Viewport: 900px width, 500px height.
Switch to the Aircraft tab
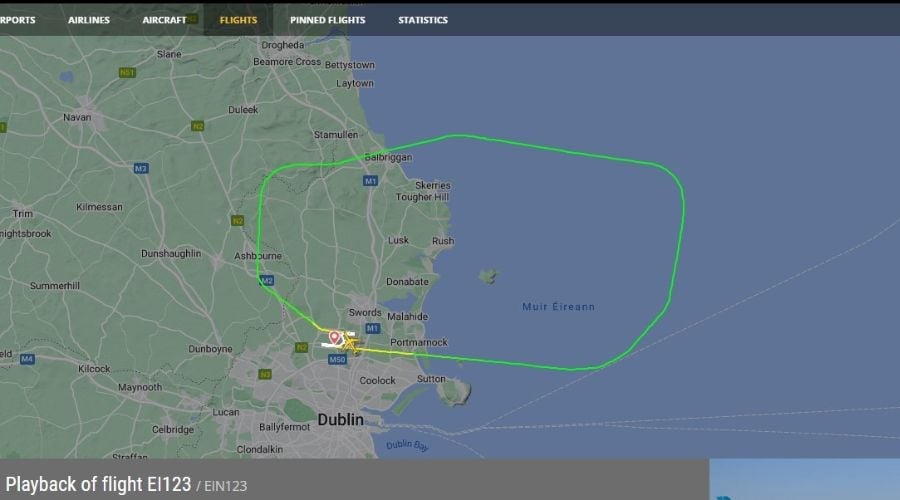pos(164,20)
